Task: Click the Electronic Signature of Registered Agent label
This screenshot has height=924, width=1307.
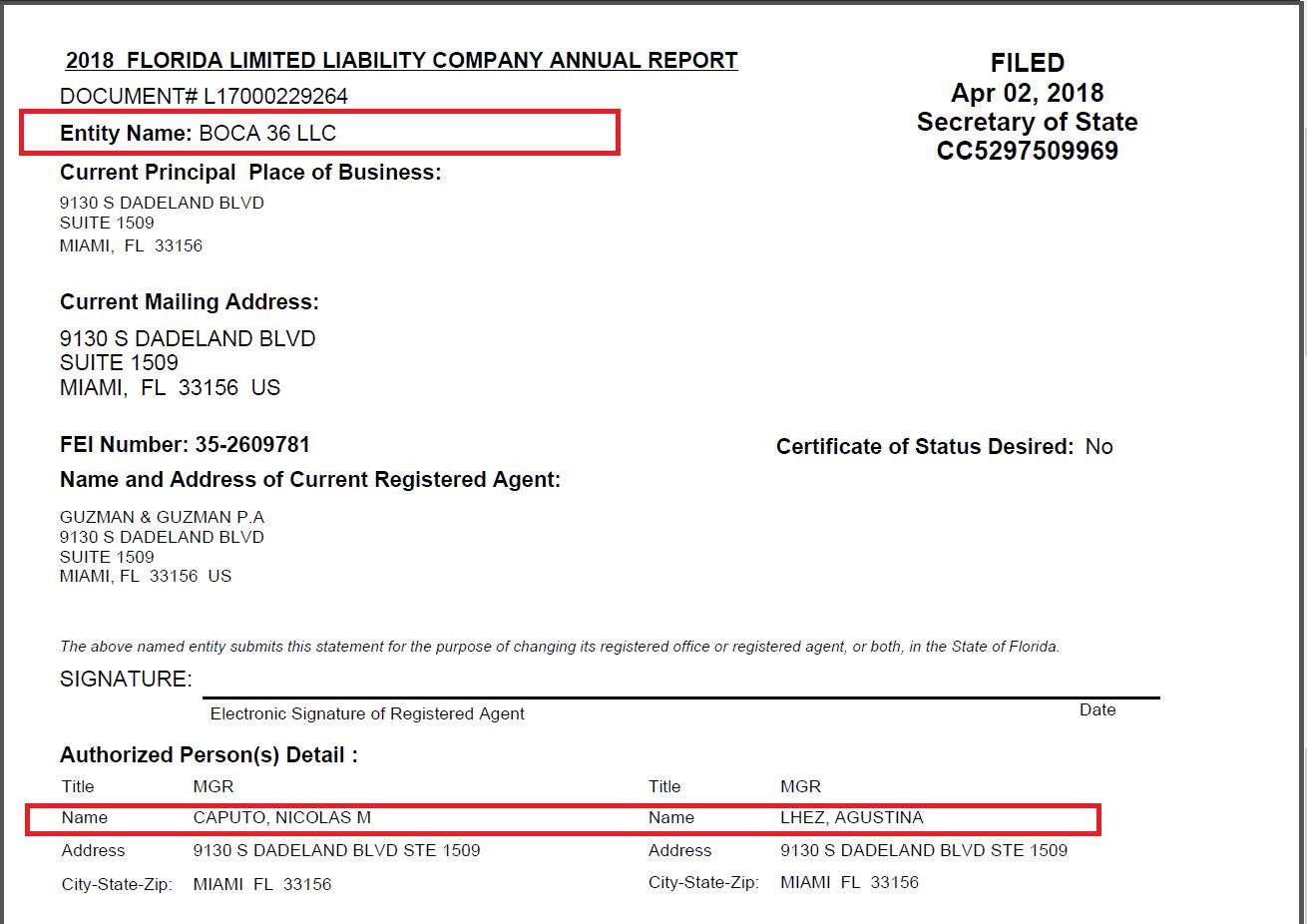Action: pos(367,714)
